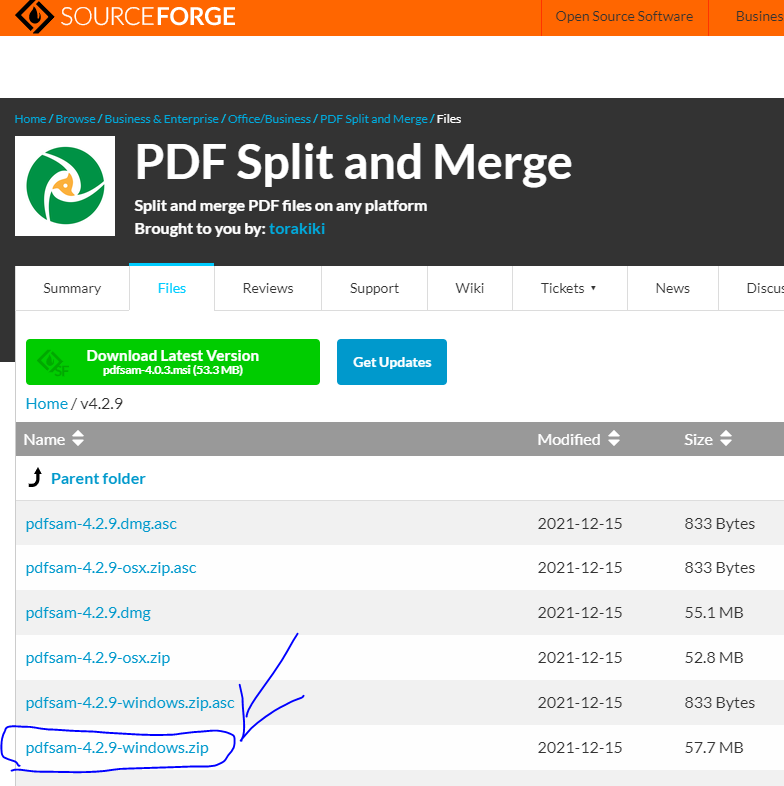
Task: Open torakiki author profile link
Action: [x=297, y=229]
